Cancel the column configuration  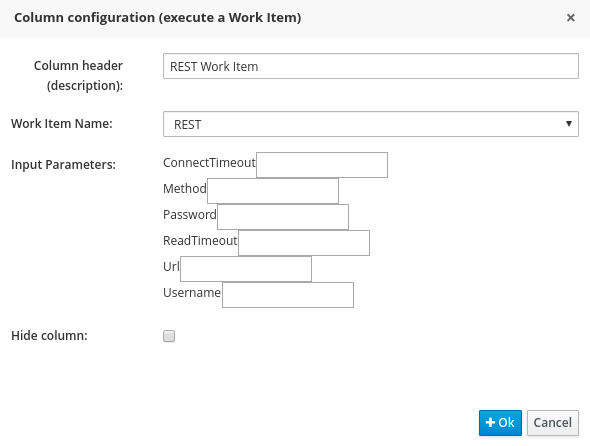coord(553,423)
